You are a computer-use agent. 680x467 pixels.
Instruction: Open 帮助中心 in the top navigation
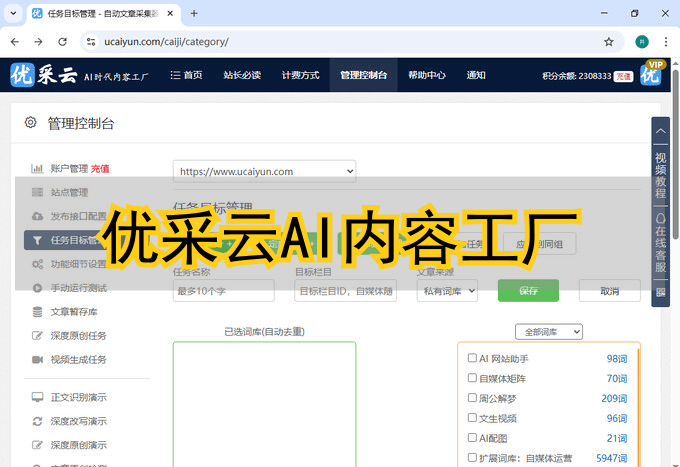427,75
